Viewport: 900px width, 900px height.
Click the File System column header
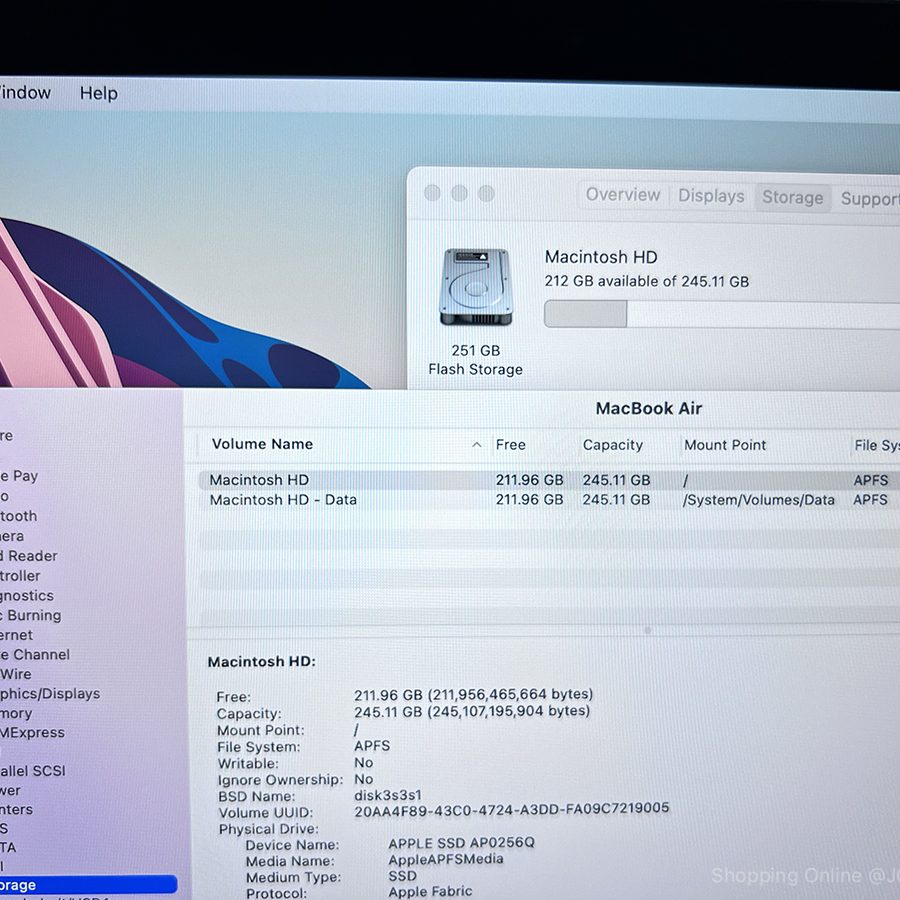click(876, 445)
